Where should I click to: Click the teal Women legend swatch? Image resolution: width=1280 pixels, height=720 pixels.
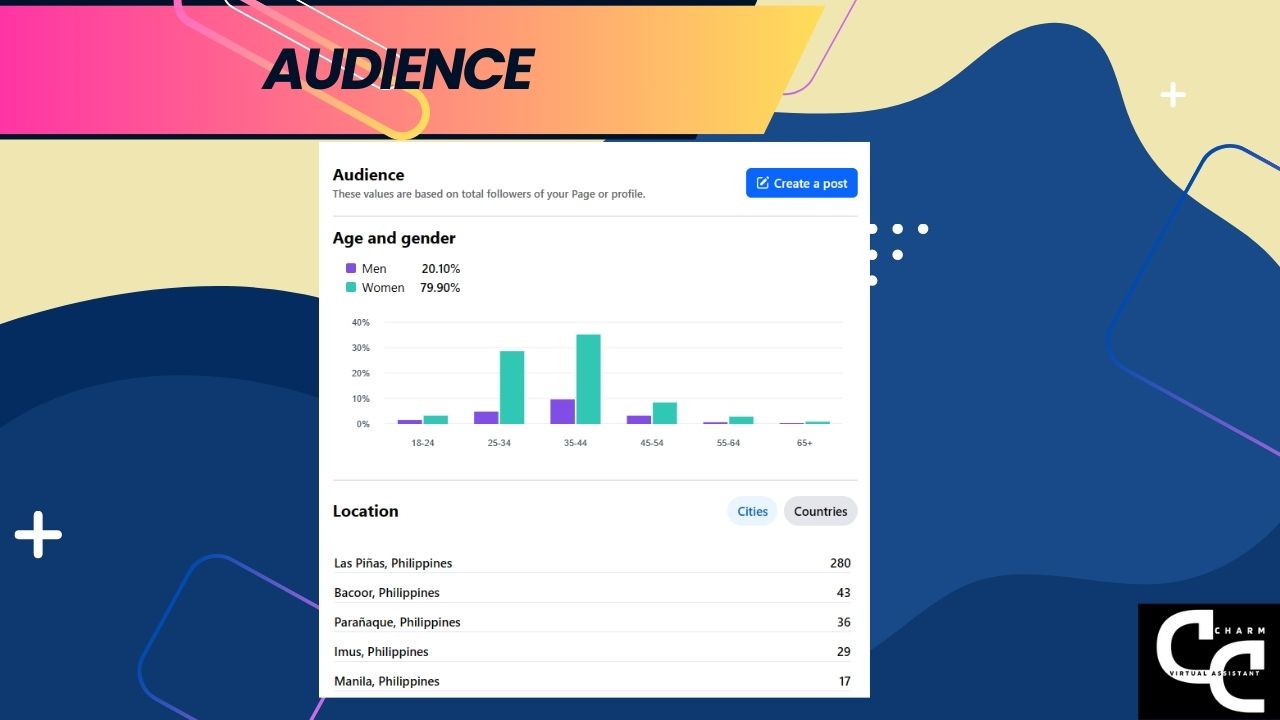(x=351, y=287)
